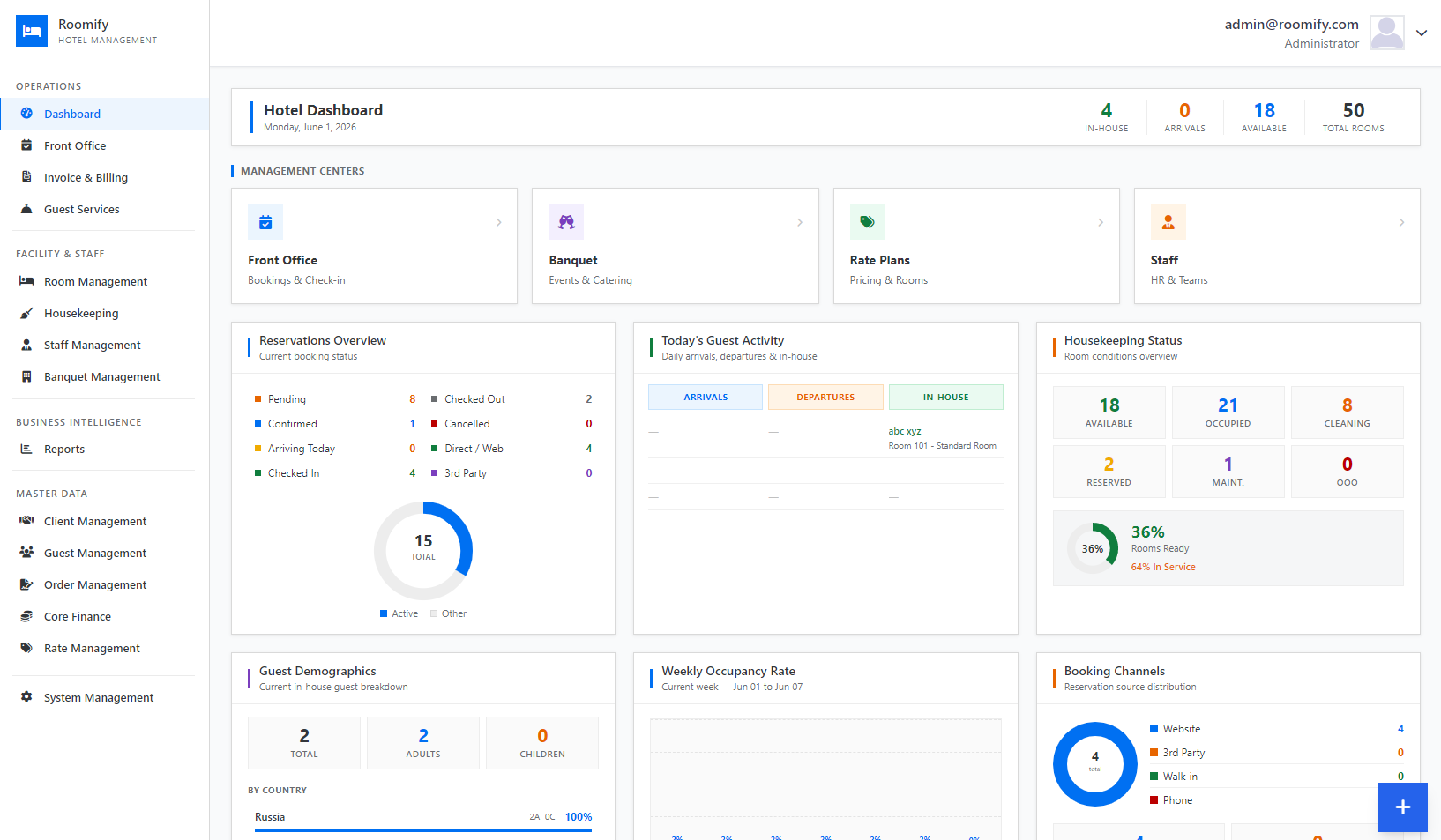
Task: Click the Other legend grey swatch
Action: pos(434,613)
